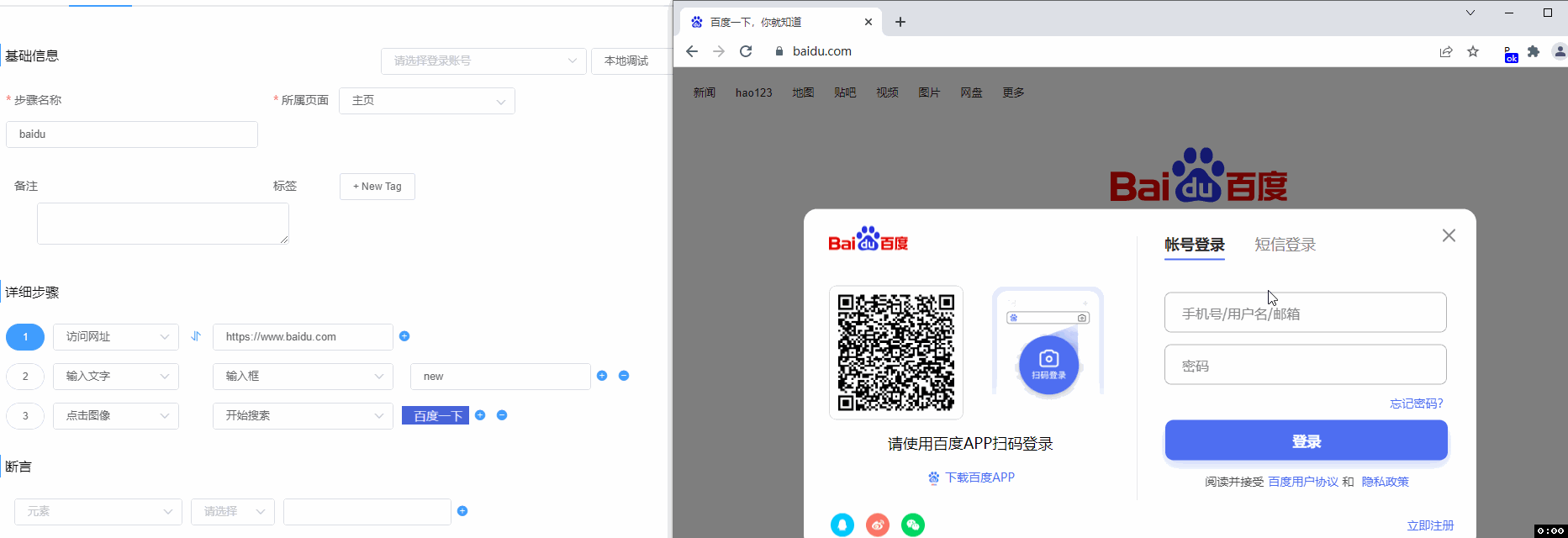Open a new browser tab

[x=900, y=22]
